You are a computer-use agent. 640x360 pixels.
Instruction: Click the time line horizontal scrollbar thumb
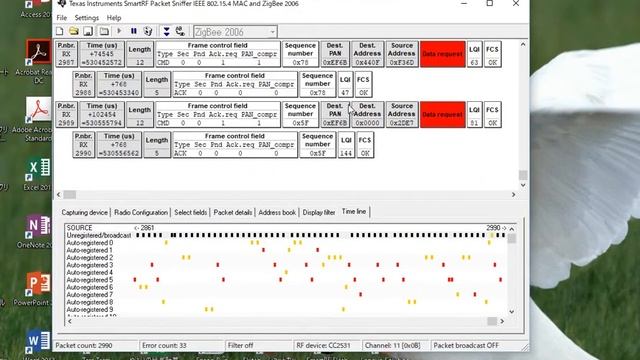click(492, 321)
